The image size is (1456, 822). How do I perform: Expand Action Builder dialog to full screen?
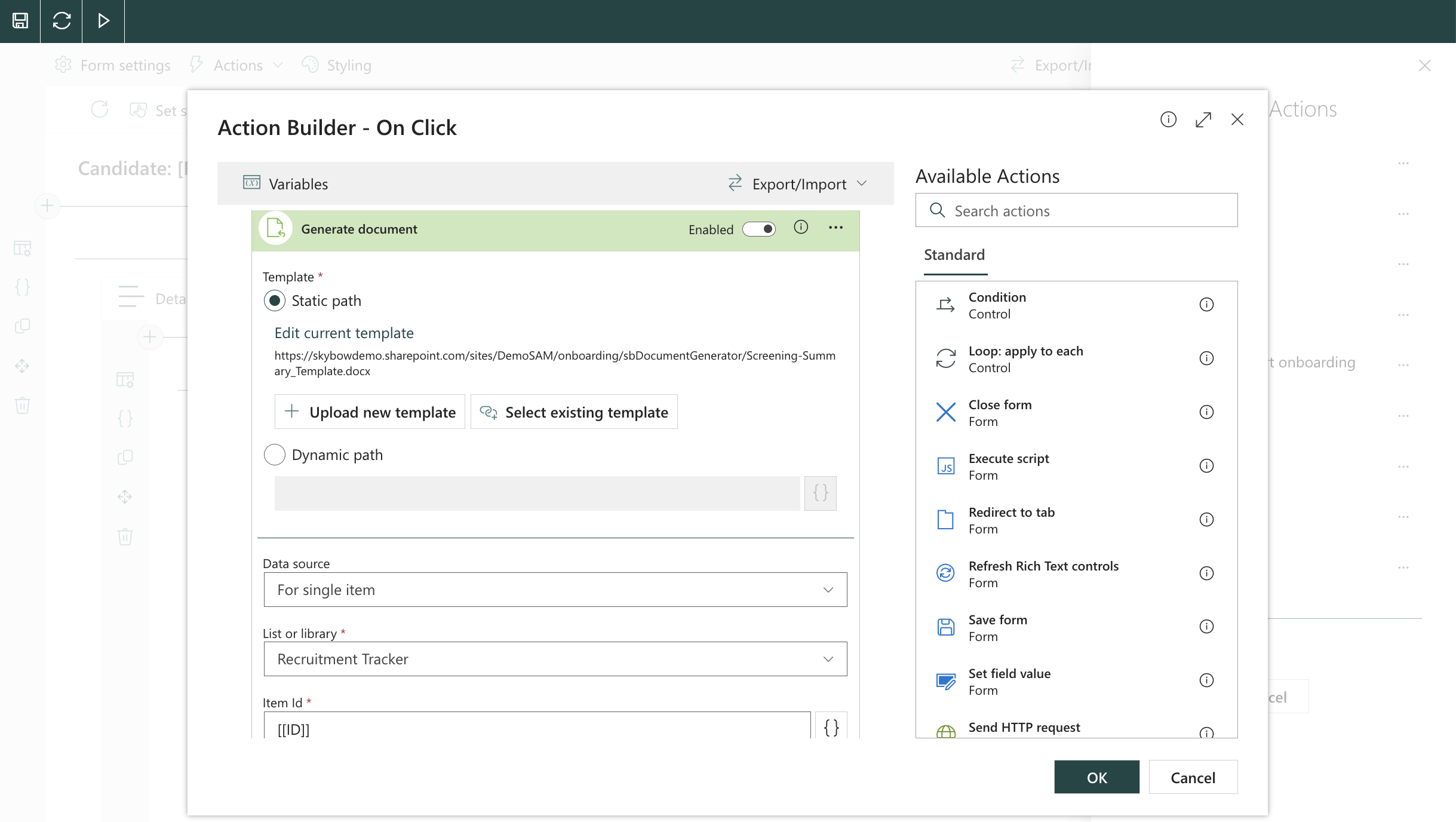point(1203,119)
